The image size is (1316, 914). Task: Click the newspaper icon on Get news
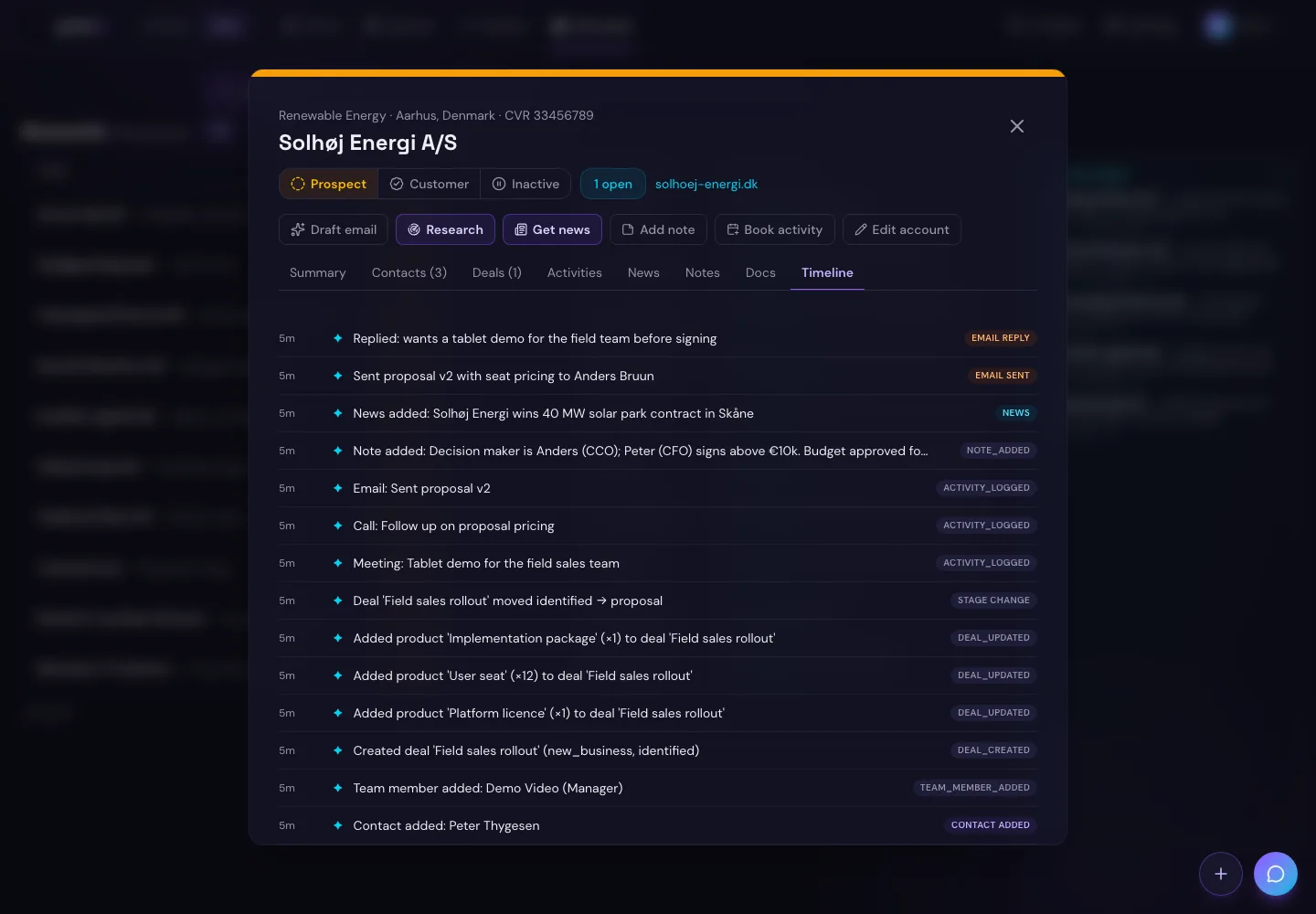pyautogui.click(x=521, y=229)
